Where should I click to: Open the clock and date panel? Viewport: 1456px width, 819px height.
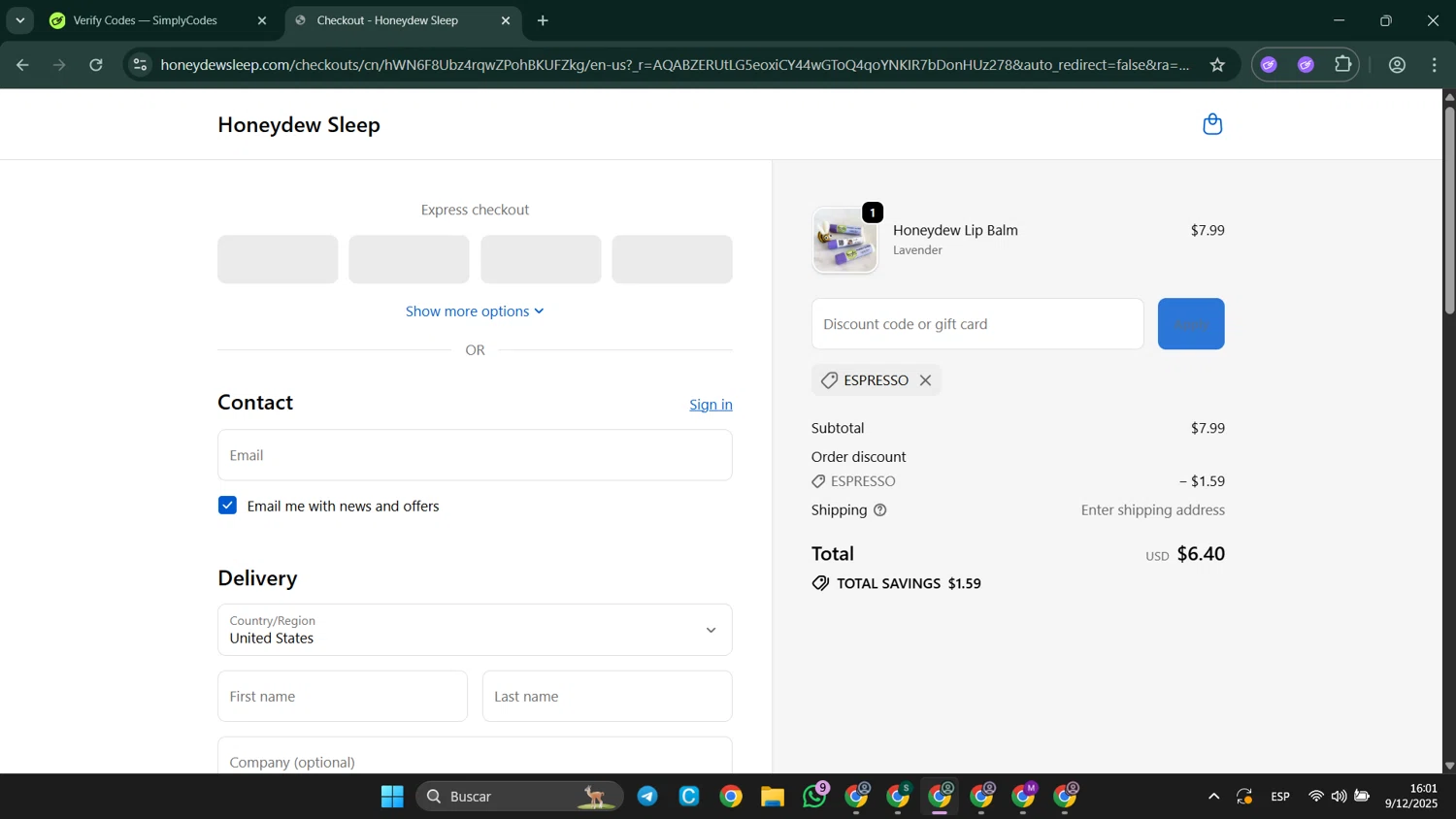pyautogui.click(x=1410, y=797)
